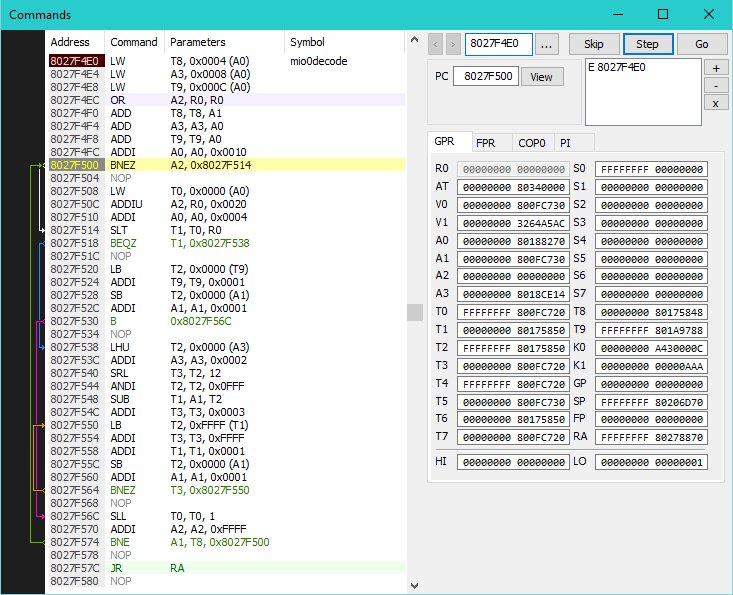Edit the T8 register value 80175848
Viewport: 733px width, 595px height.
651,312
